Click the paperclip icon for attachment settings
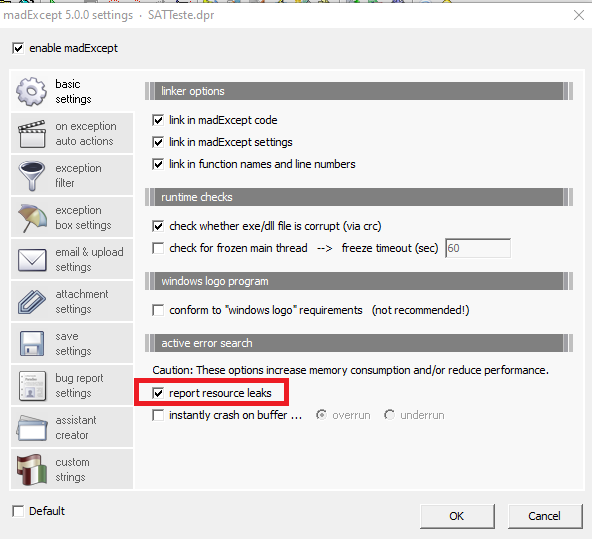592x539 pixels. (x=32, y=302)
